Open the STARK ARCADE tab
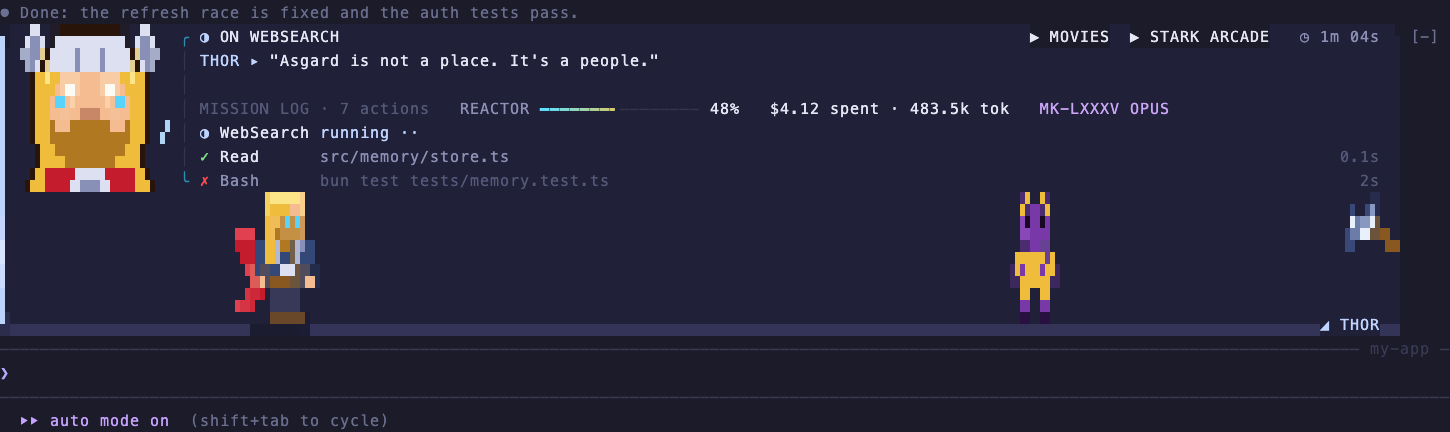 pos(1199,37)
